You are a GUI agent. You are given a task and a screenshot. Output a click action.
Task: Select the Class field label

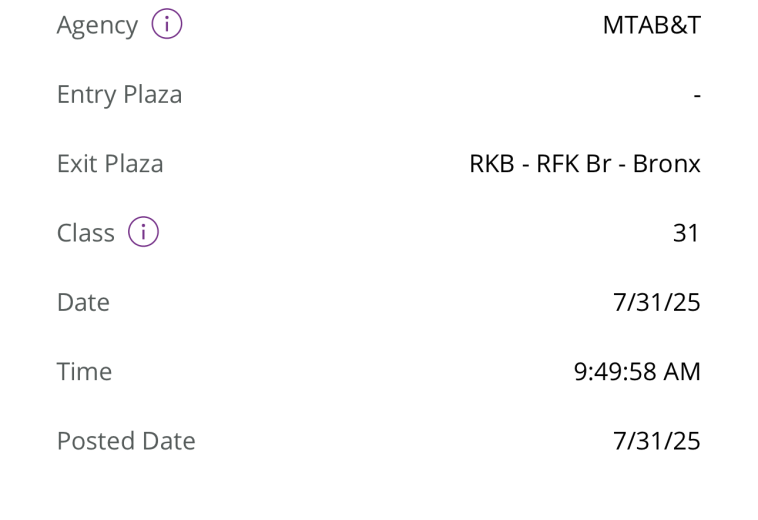pyautogui.click(x=85, y=233)
